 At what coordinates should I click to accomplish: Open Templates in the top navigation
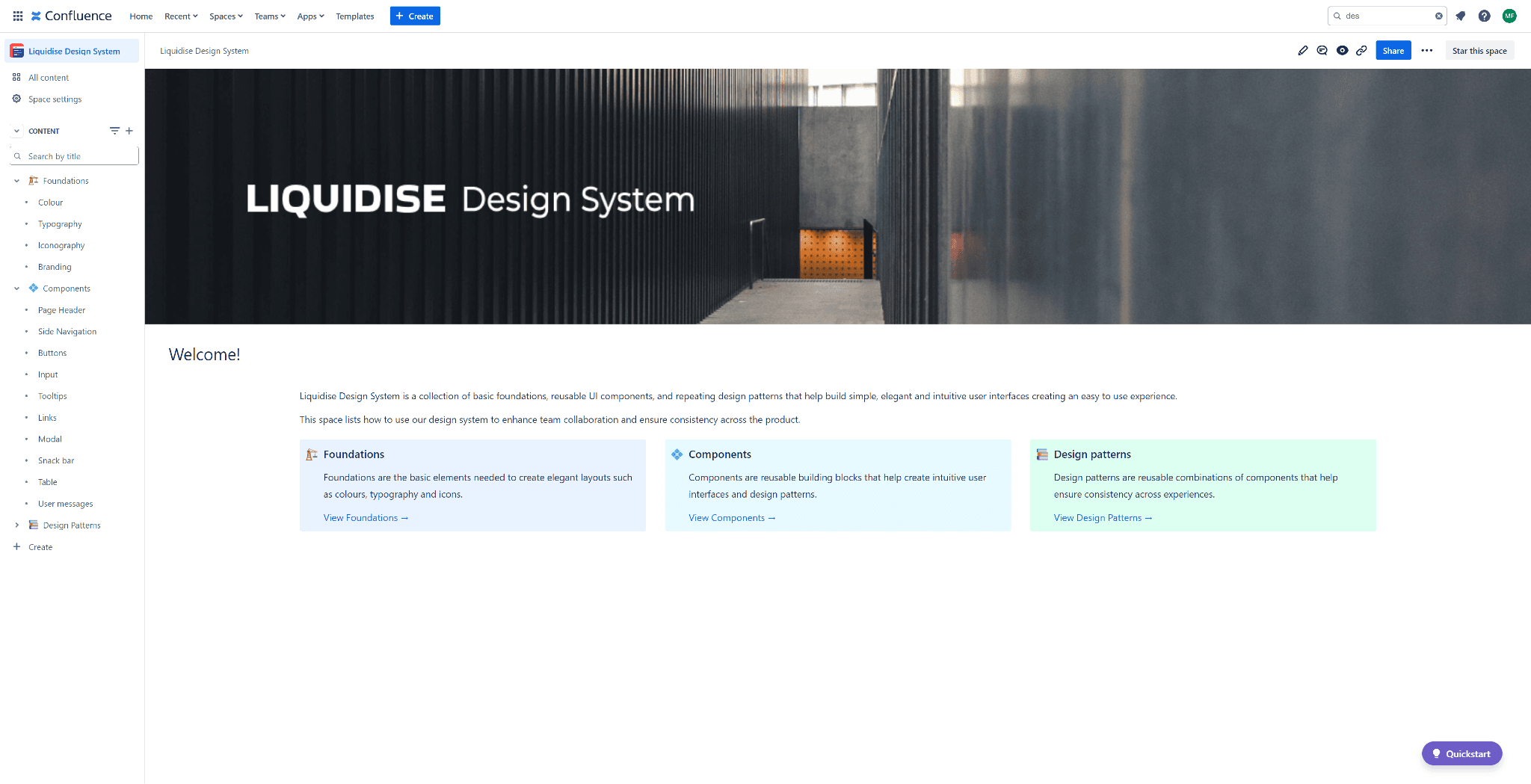[354, 16]
